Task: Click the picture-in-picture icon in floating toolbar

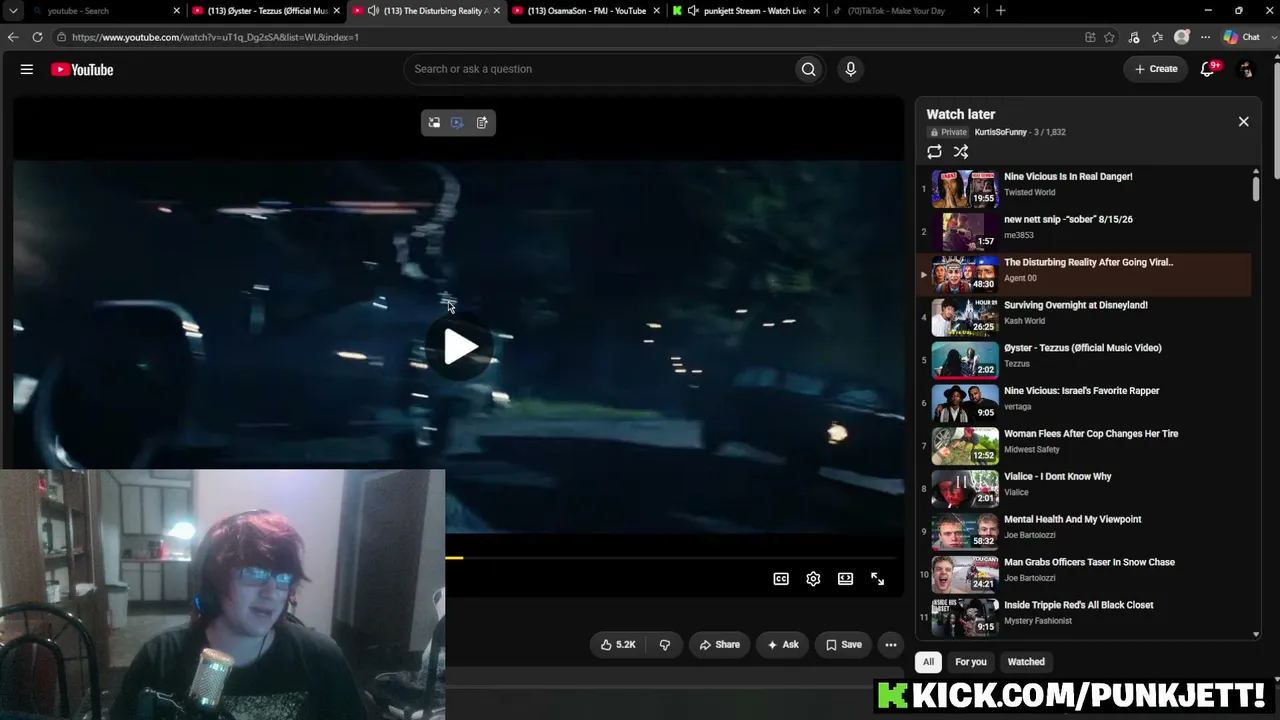Action: tap(434, 123)
